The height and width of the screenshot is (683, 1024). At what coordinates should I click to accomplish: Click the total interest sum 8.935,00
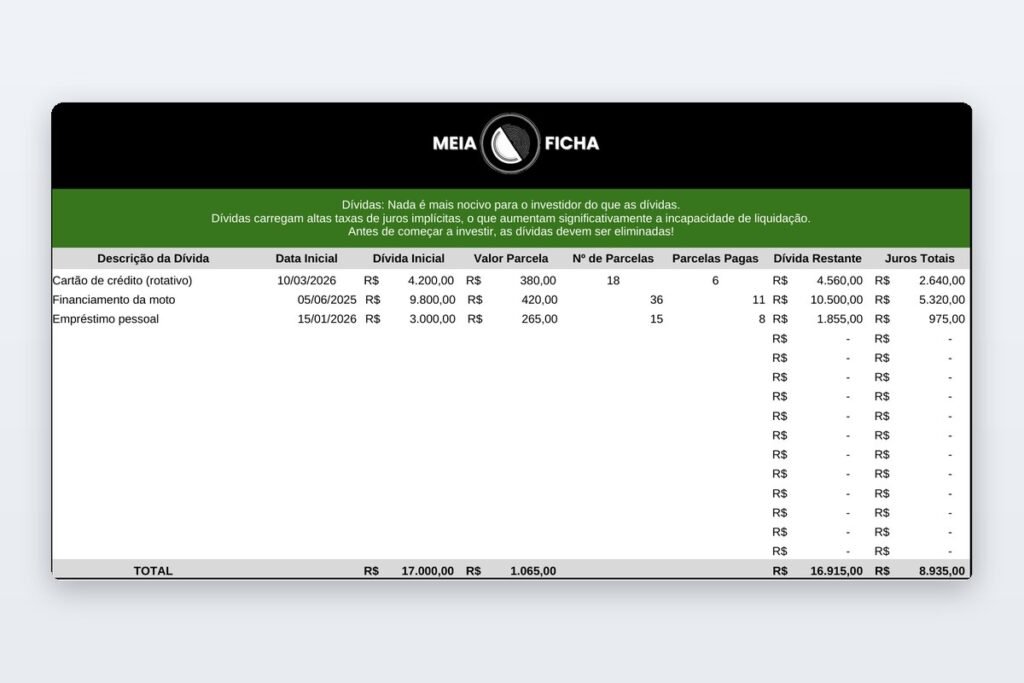click(942, 571)
